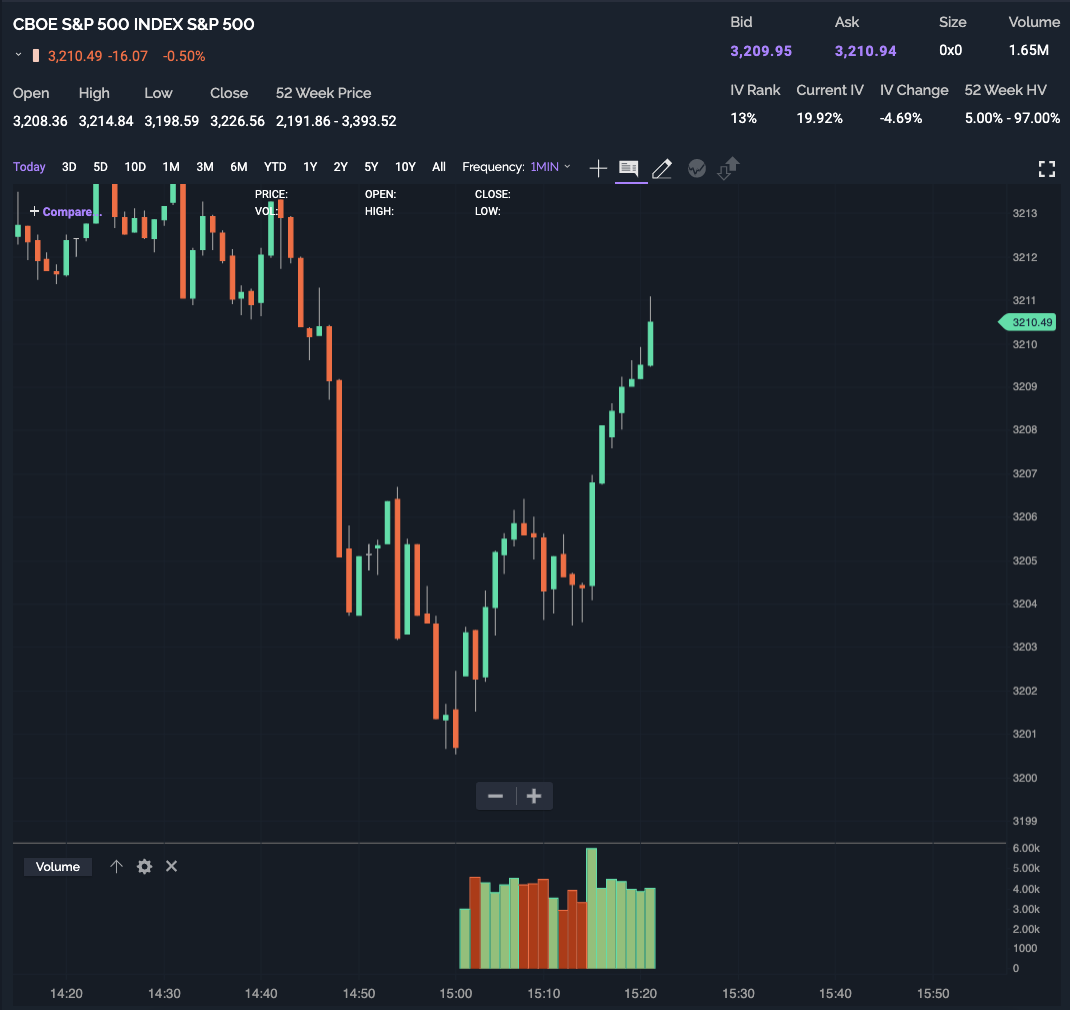Move Volume panel up with arrow
The image size is (1070, 1010).
tap(117, 866)
